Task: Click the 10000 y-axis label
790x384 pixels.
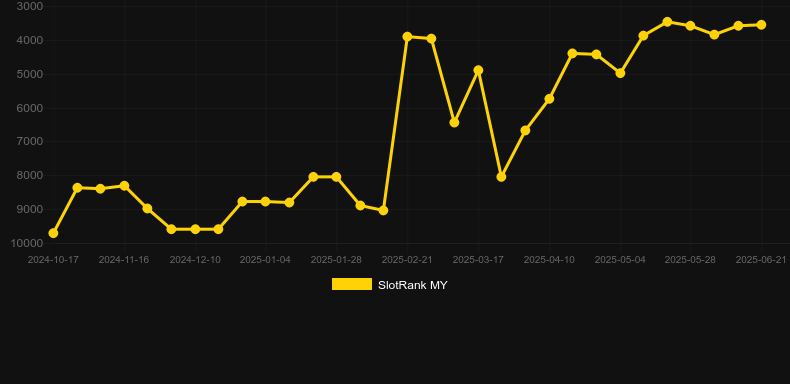Action: (x=27, y=243)
